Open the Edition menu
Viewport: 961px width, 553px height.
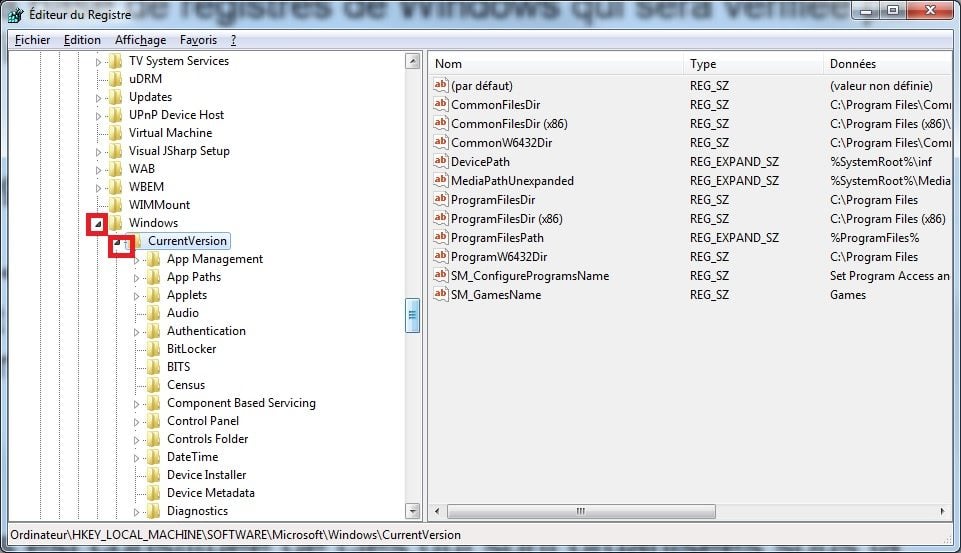coord(82,40)
